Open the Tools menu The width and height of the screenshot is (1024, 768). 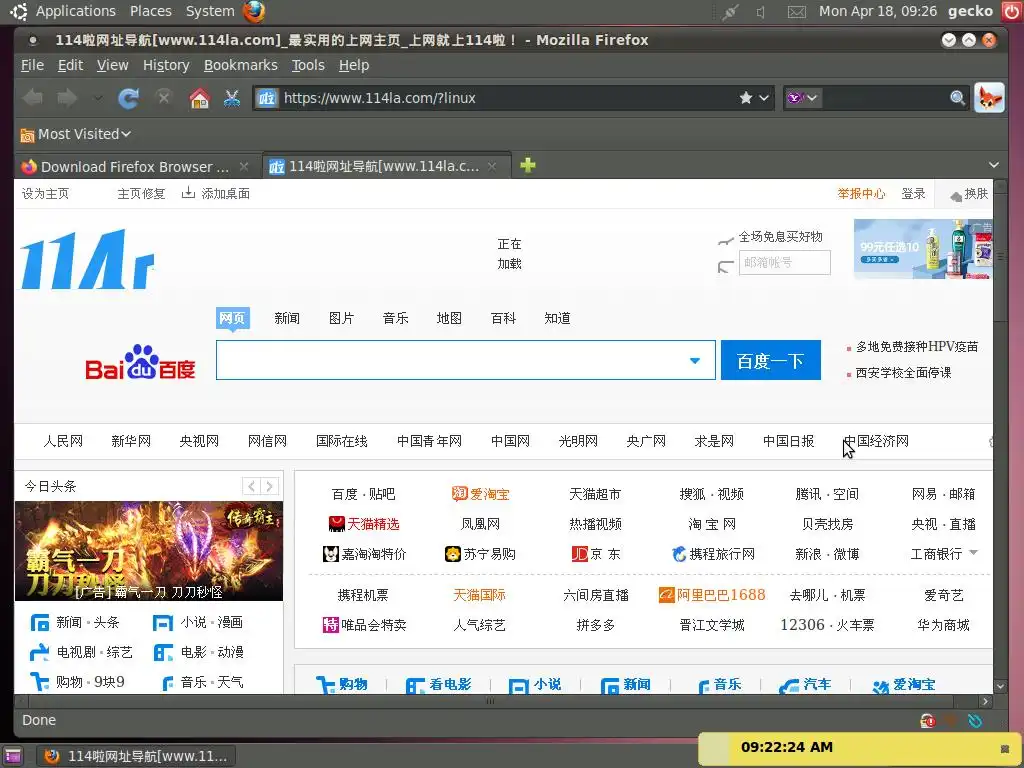coord(308,65)
